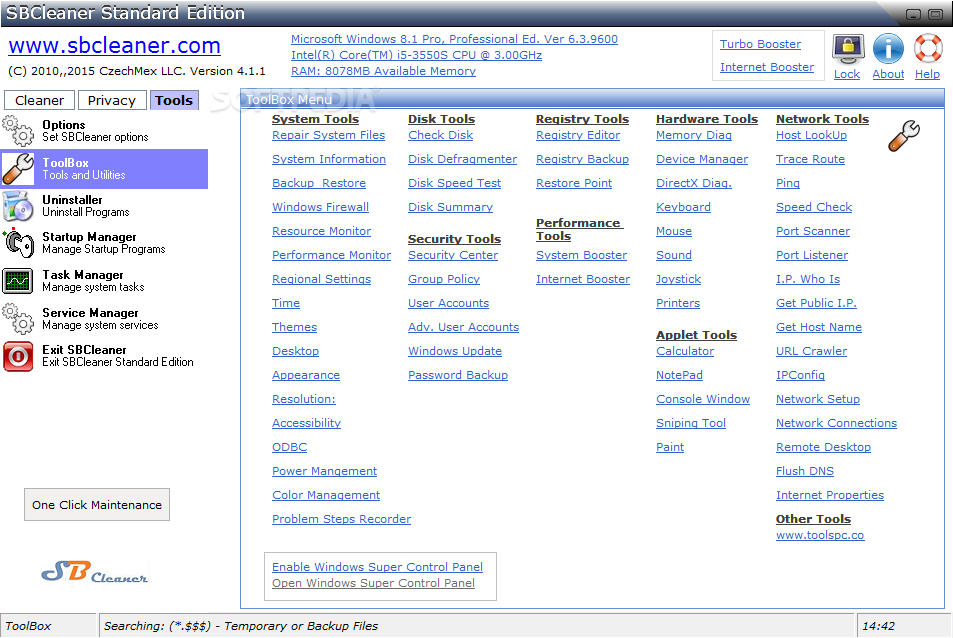Select the Tools tab
953x638 pixels.
coord(174,100)
